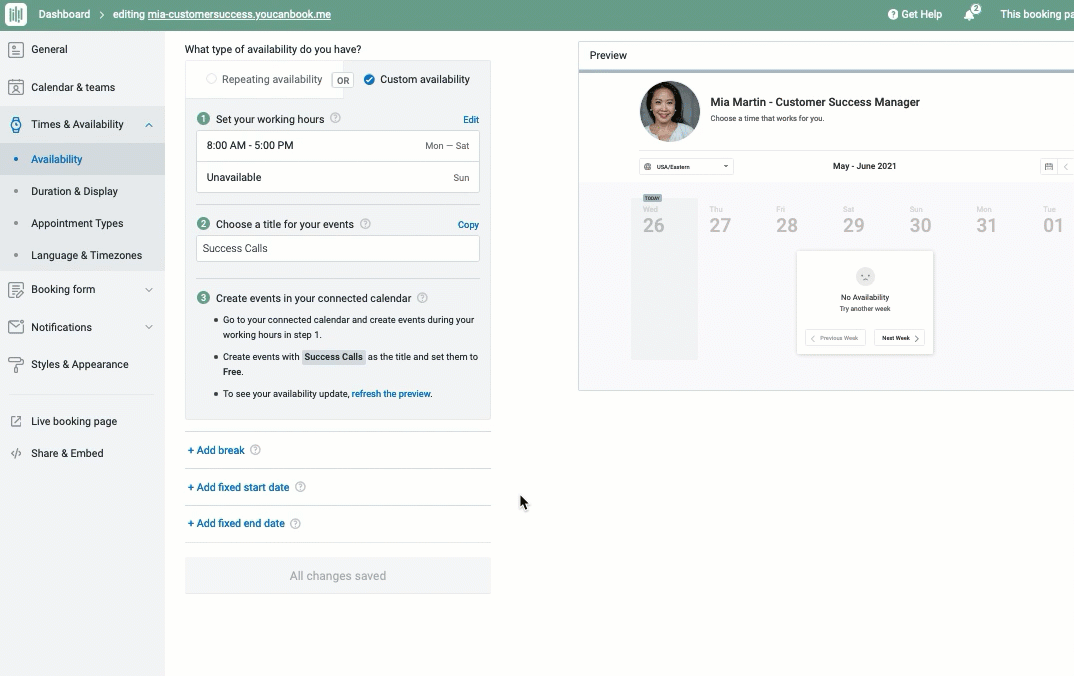Click mia-customersuccess.youcanbook.me link
The height and width of the screenshot is (676, 1074).
click(x=239, y=14)
